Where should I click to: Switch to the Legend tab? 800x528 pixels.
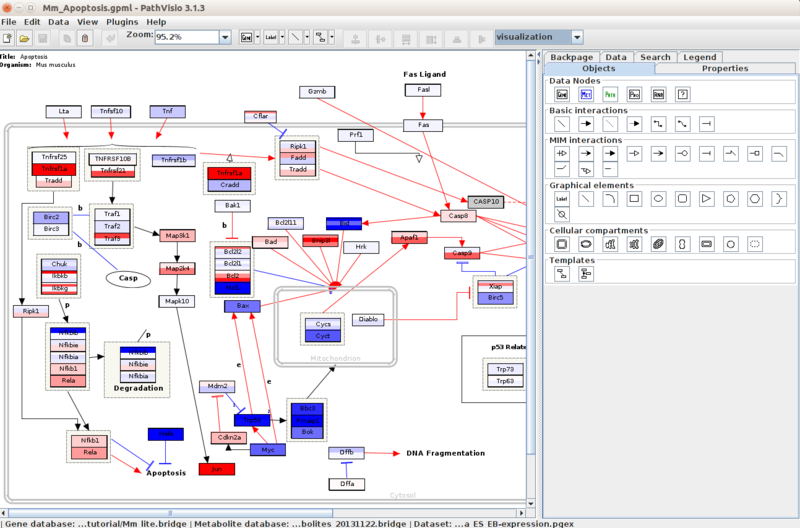(699, 57)
